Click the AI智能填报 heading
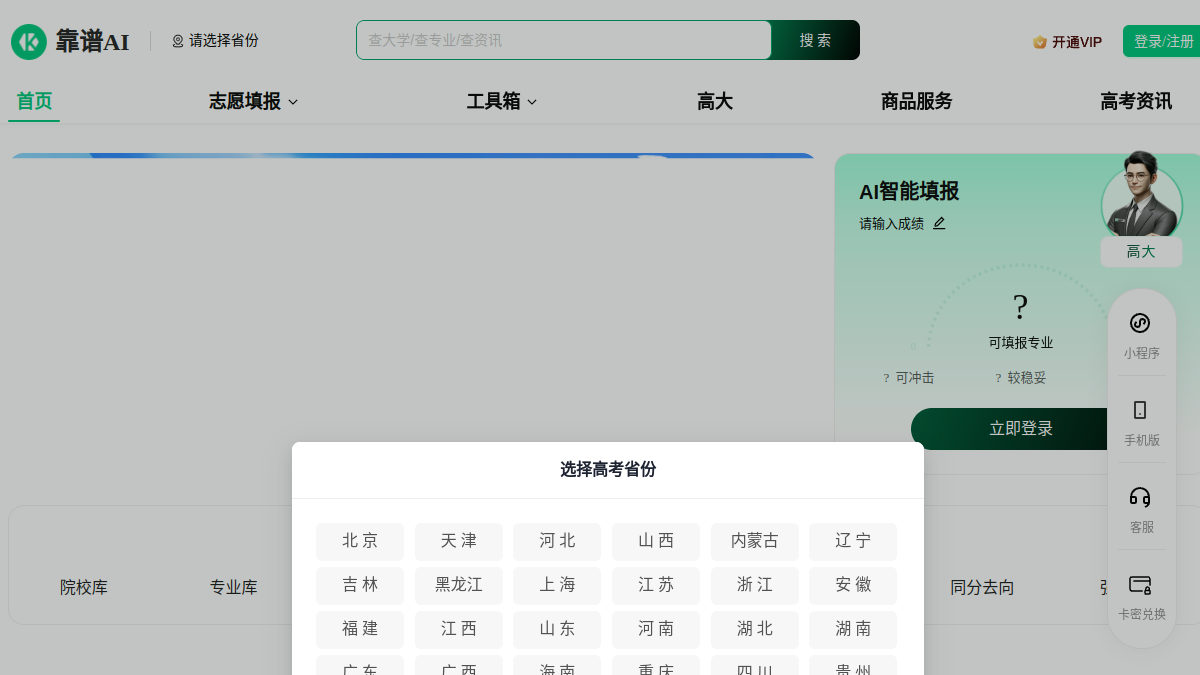 click(x=909, y=191)
